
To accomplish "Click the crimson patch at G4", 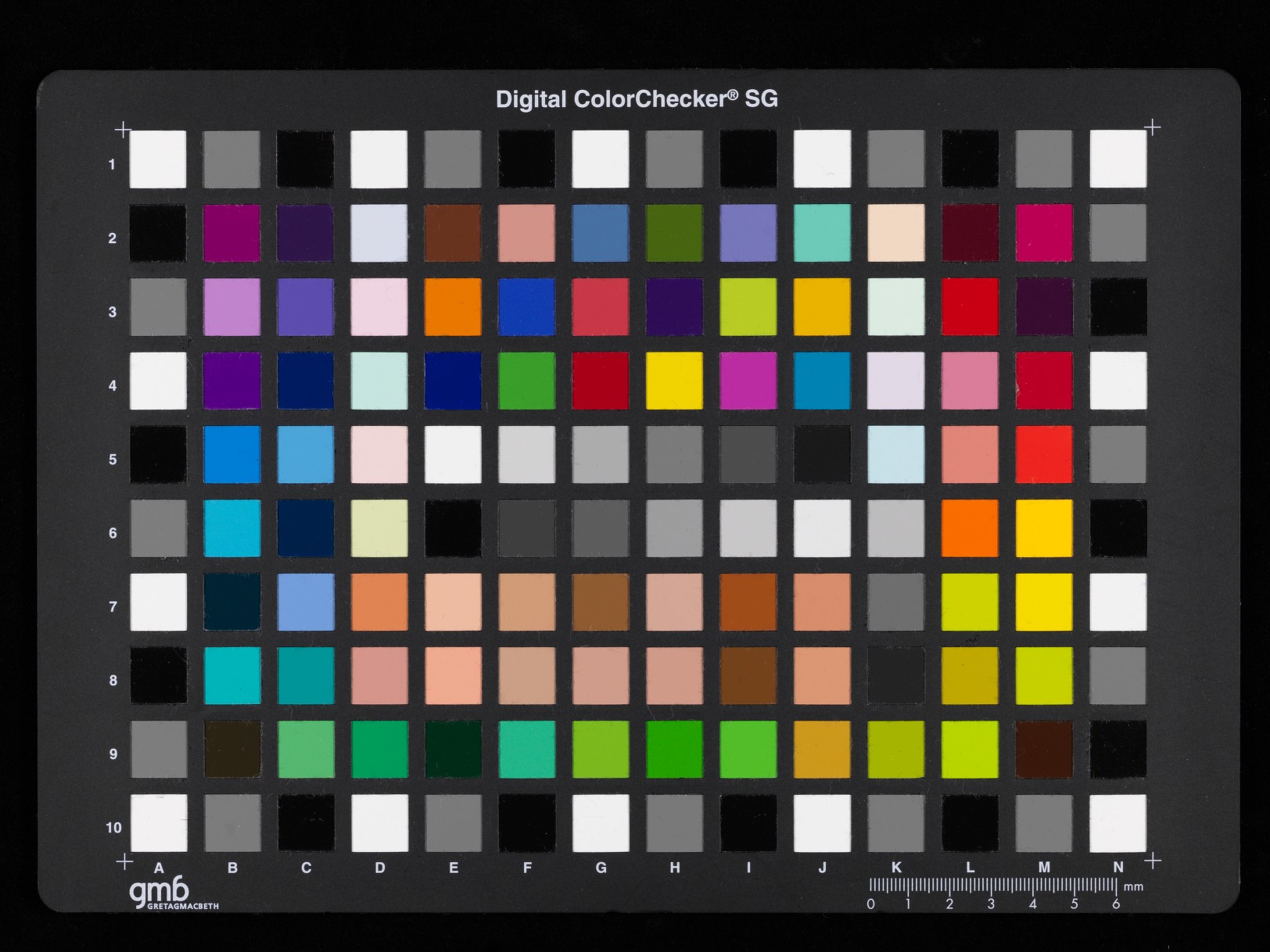I will pyautogui.click(x=601, y=381).
